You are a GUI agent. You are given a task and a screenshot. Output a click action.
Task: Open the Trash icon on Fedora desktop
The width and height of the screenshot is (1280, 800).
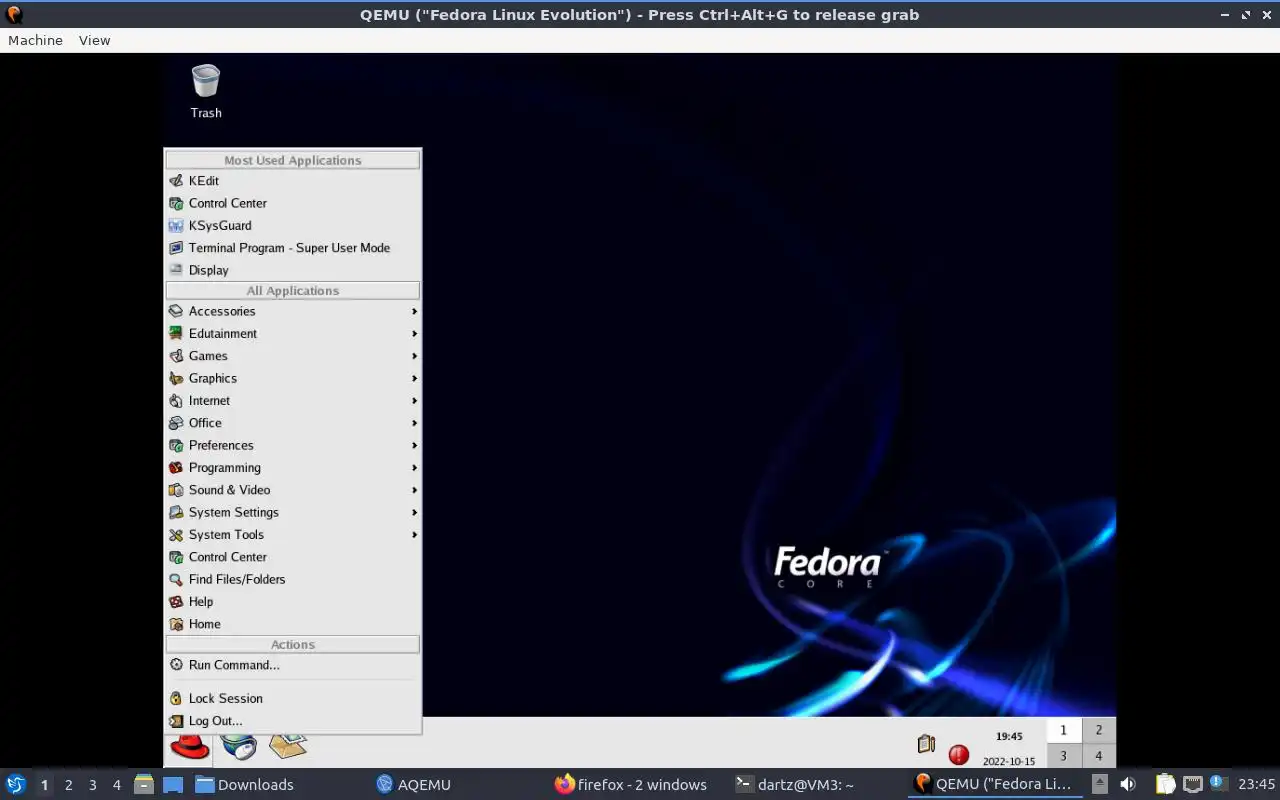206,91
